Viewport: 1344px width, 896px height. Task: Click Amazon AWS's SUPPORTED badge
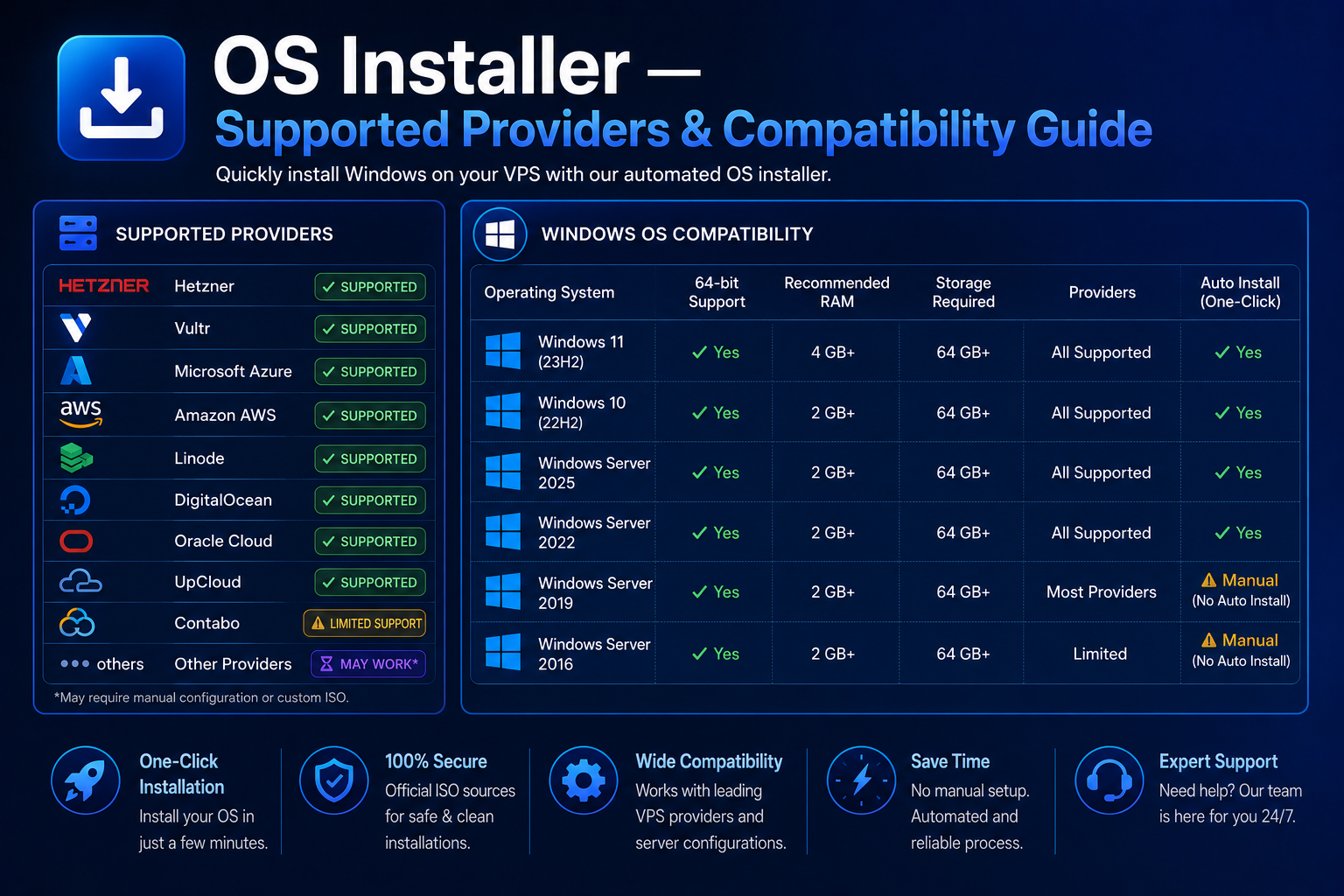(x=370, y=416)
